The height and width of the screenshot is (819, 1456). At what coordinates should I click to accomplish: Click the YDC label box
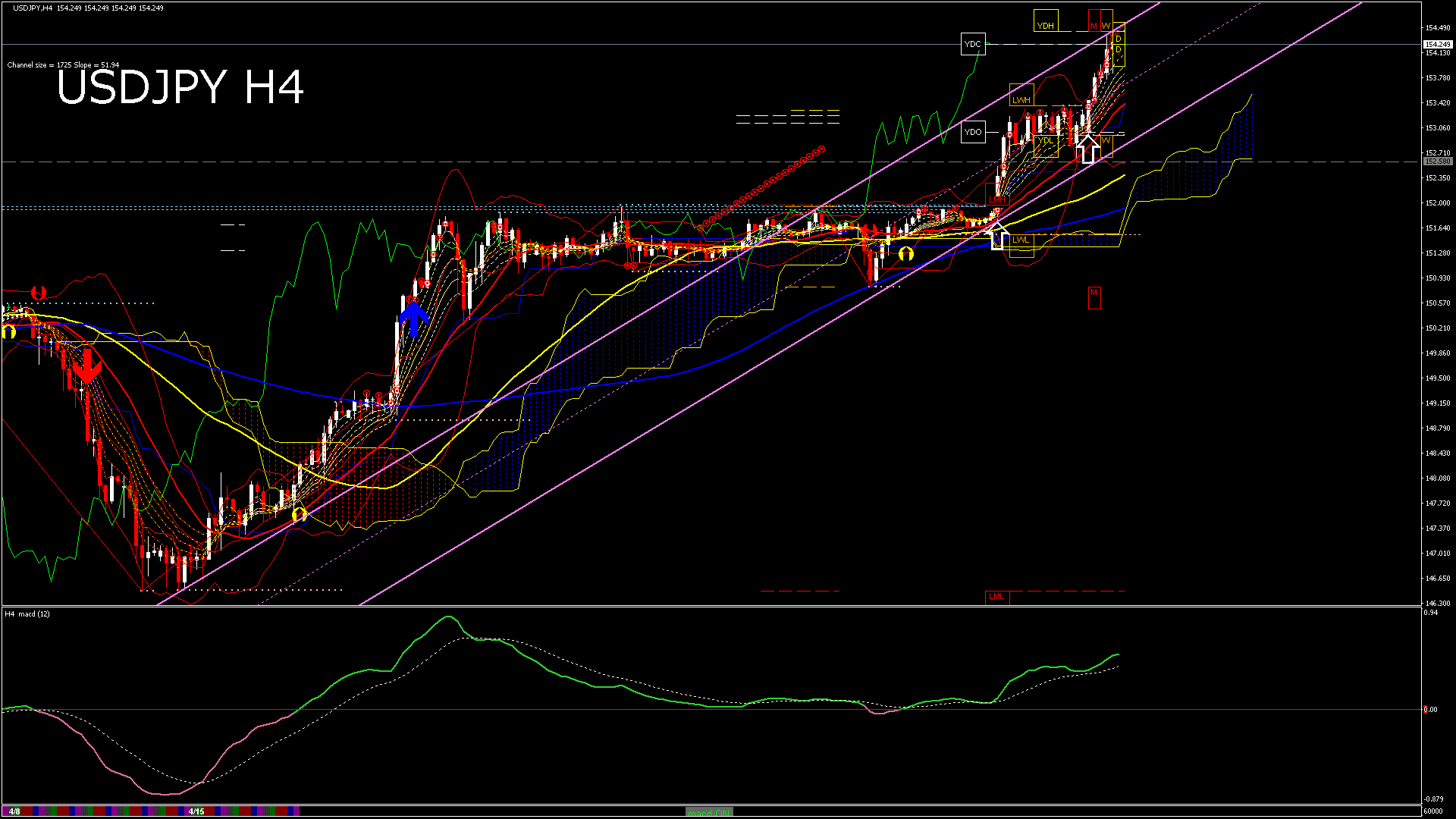[972, 44]
